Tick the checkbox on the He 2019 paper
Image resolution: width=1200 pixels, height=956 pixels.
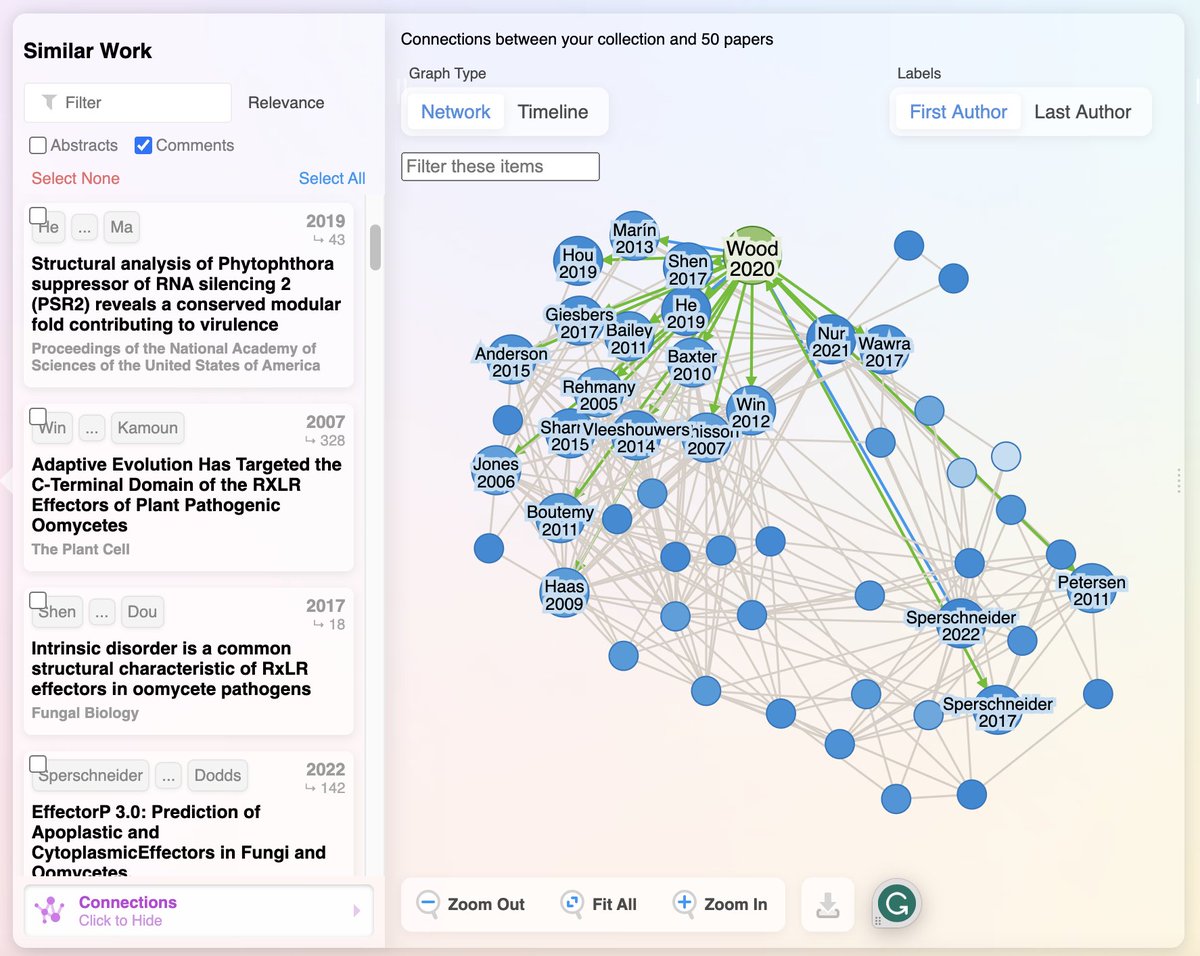point(38,216)
